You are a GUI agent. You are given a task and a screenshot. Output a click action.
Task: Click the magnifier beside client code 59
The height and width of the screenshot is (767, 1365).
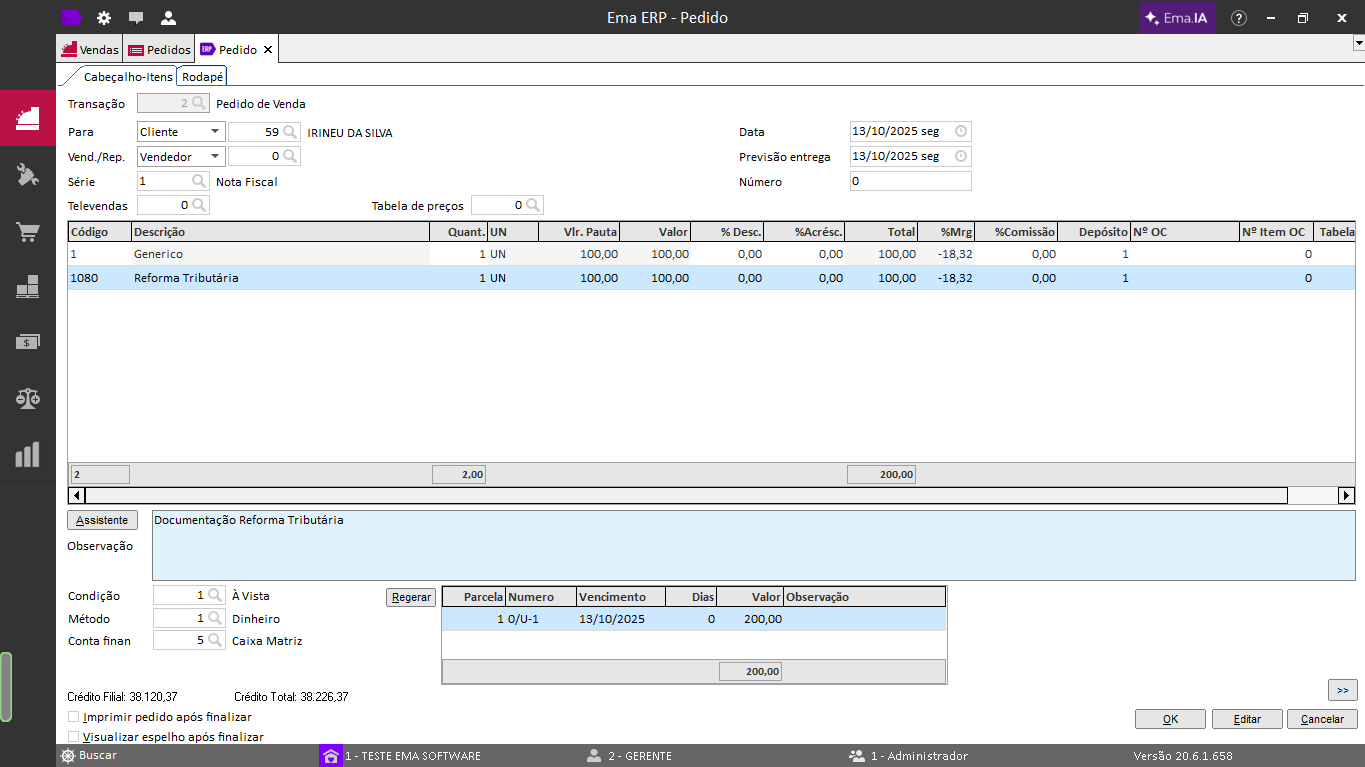coord(290,132)
